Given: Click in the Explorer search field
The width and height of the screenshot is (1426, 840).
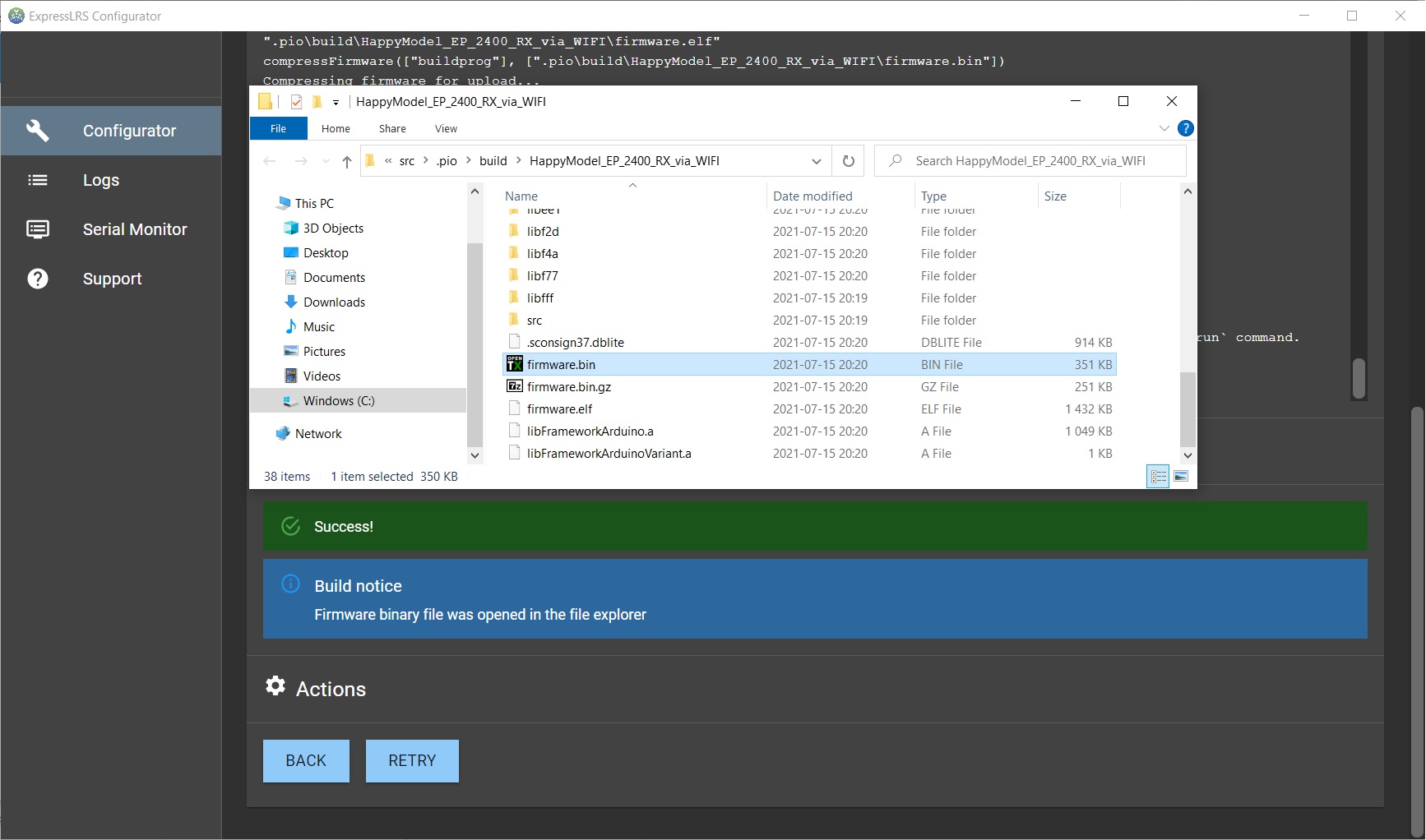Looking at the screenshot, I should click(1030, 161).
